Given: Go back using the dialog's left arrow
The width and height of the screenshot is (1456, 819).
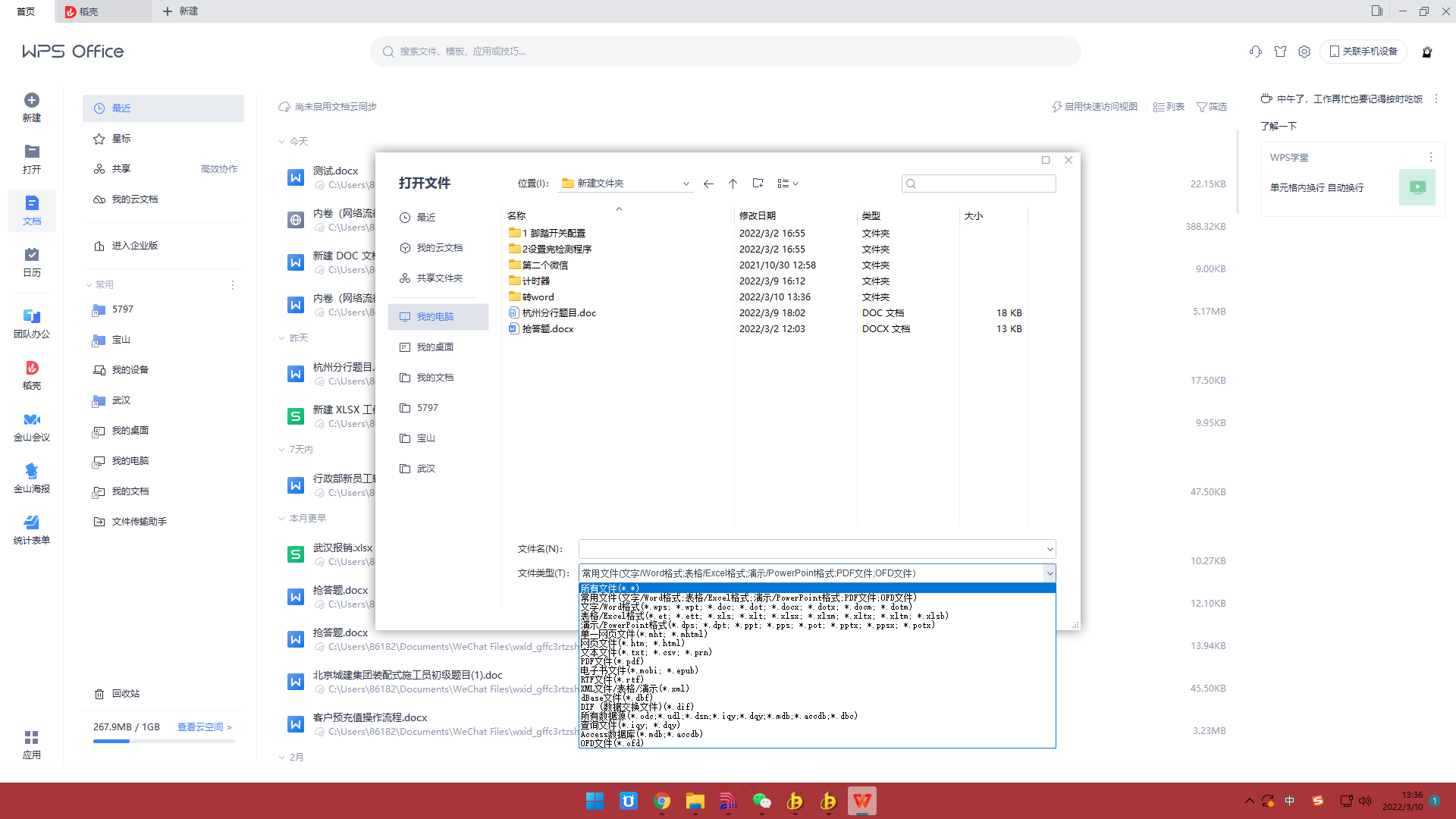Looking at the screenshot, I should tap(708, 184).
